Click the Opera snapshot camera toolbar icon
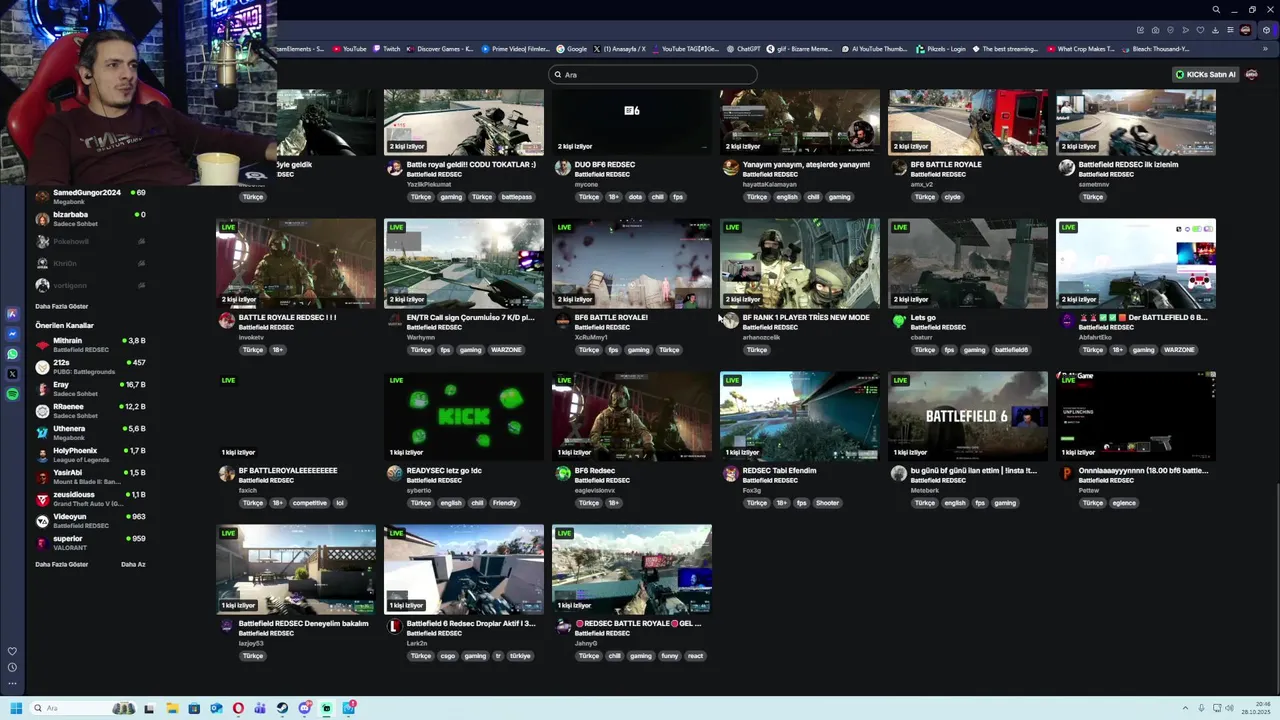This screenshot has width=1280, height=720. (1155, 30)
